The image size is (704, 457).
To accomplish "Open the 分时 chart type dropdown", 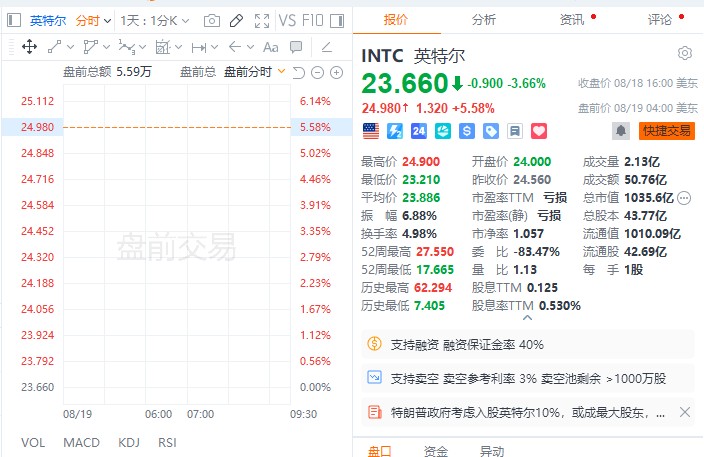I will point(93,21).
